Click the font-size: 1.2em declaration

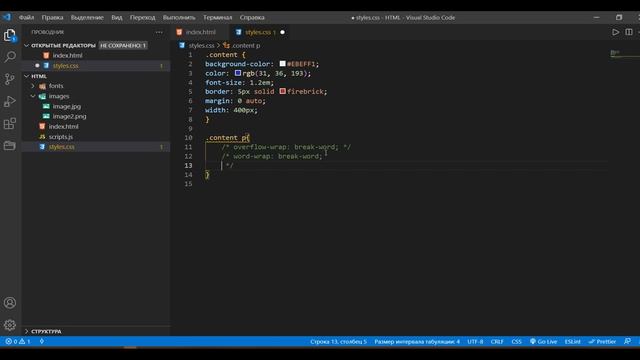point(240,82)
